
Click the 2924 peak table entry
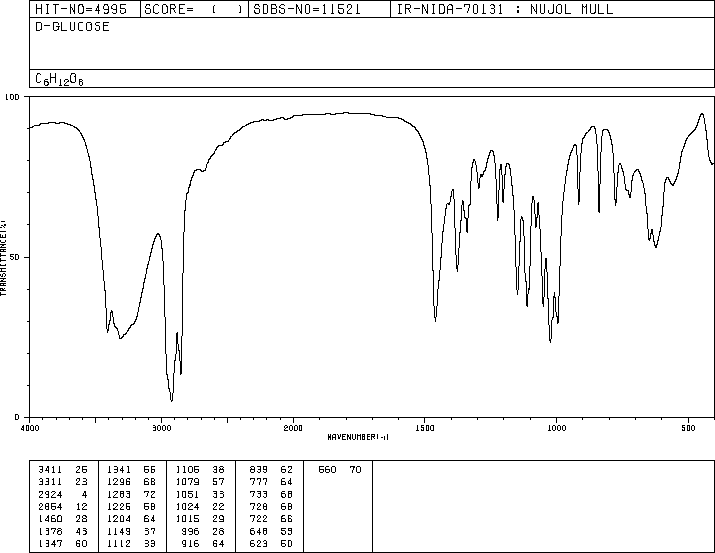click(50, 494)
